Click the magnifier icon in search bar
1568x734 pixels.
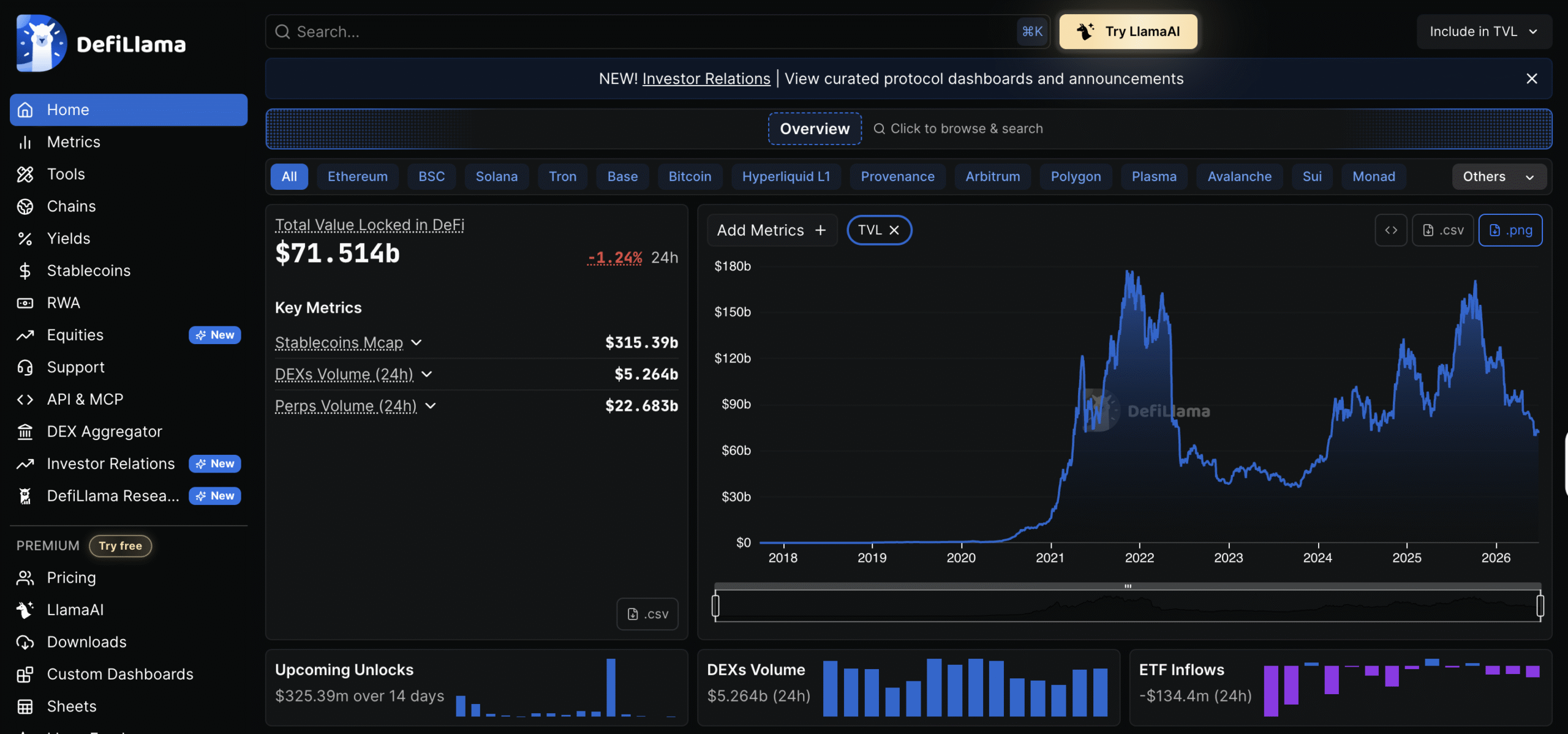tap(282, 32)
